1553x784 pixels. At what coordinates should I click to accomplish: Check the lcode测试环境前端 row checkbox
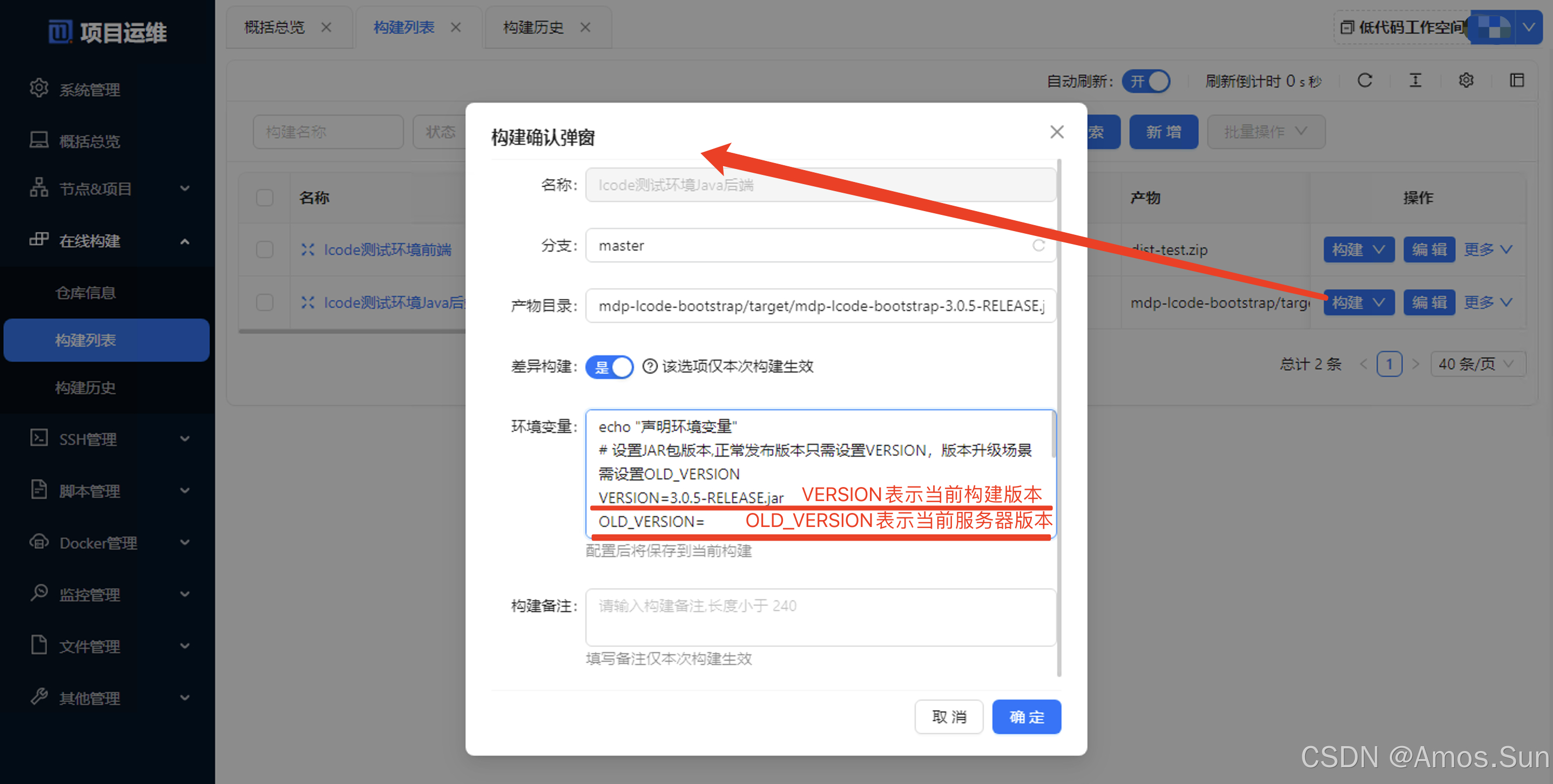[265, 249]
